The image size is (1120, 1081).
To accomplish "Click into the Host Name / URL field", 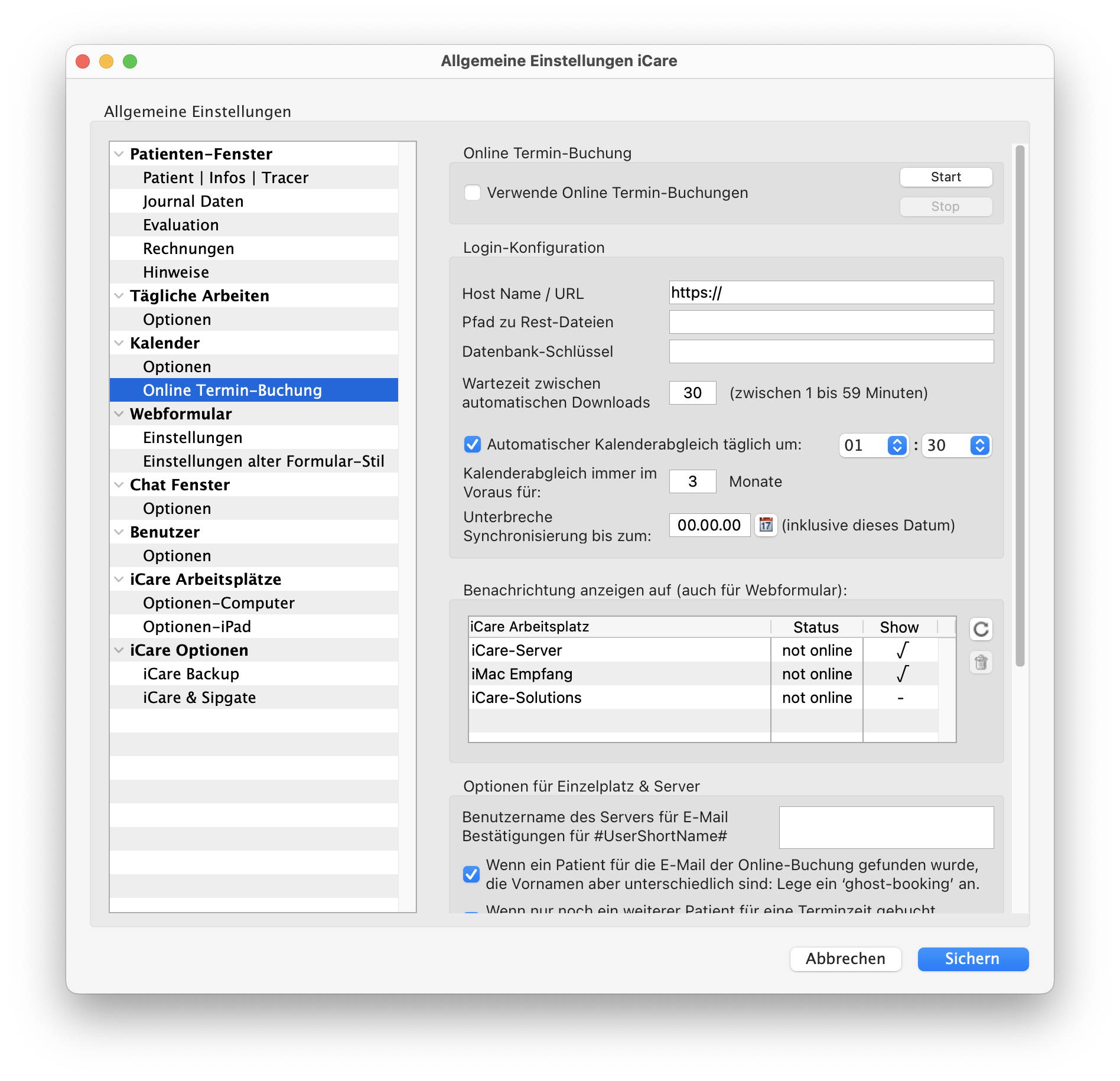I will 831,293.
